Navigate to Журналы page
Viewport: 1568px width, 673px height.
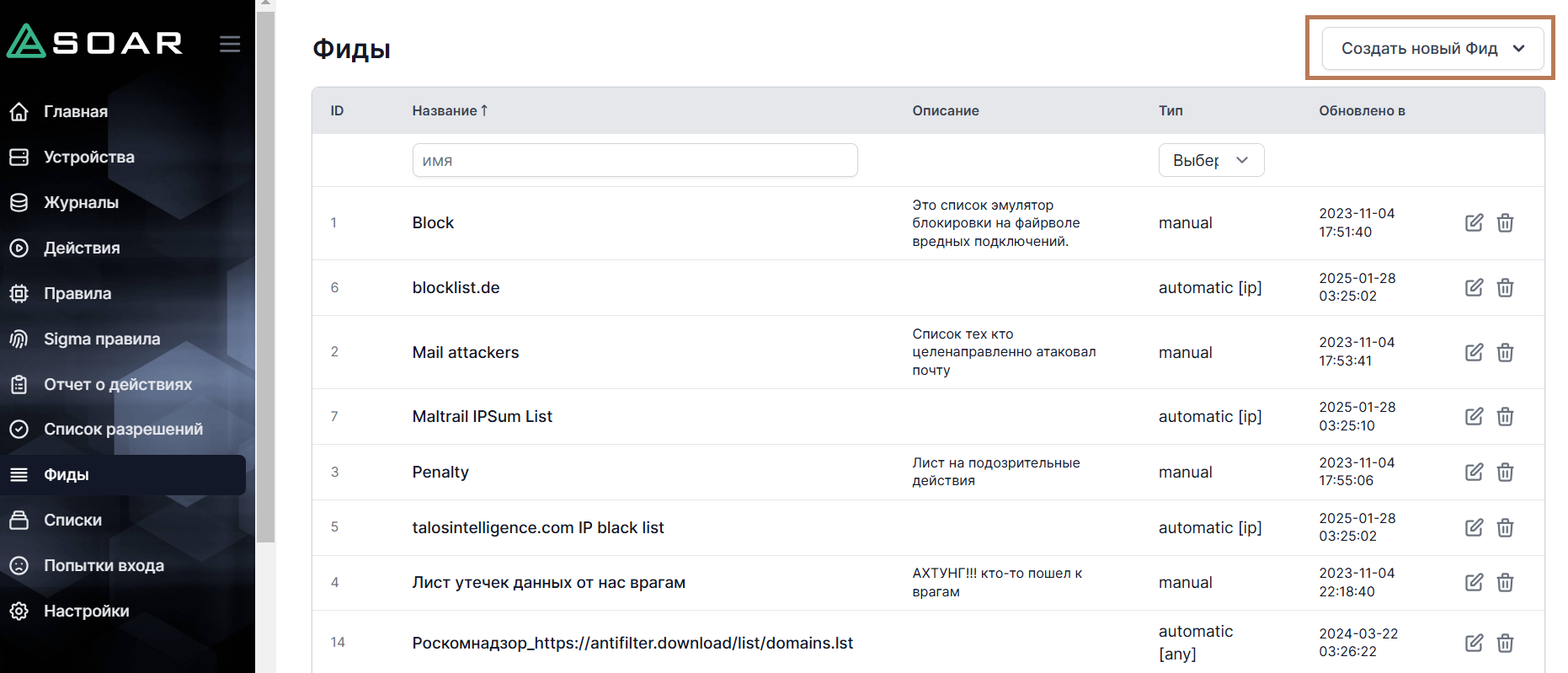coord(81,203)
